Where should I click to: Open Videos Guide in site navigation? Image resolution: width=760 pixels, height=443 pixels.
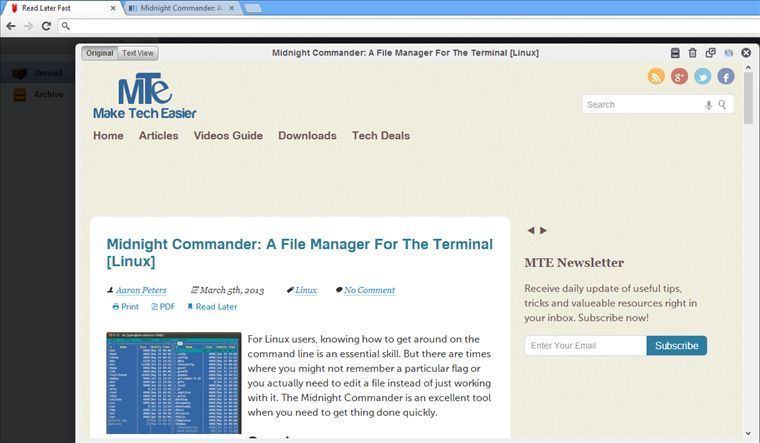click(228, 136)
